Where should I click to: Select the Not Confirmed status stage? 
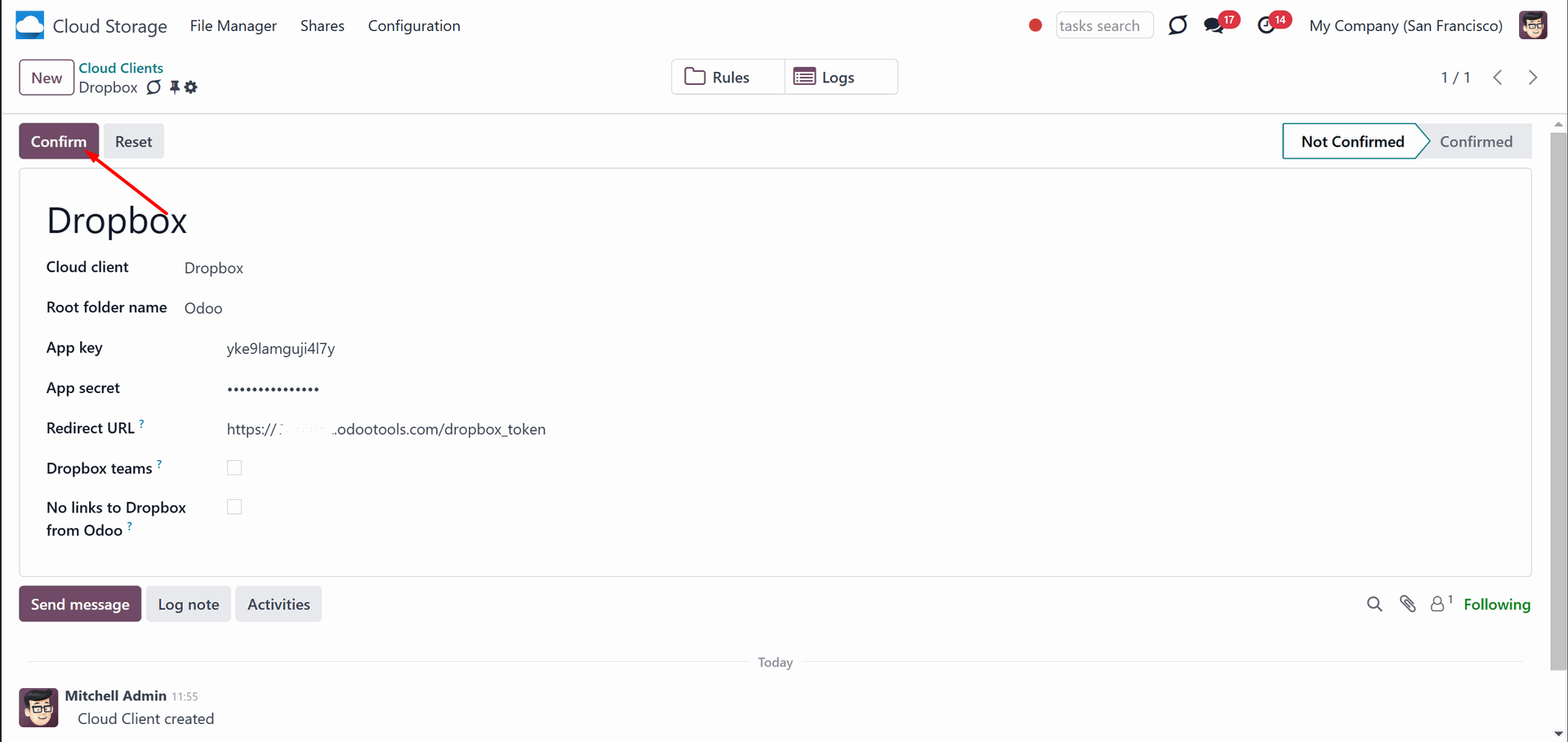(x=1352, y=141)
